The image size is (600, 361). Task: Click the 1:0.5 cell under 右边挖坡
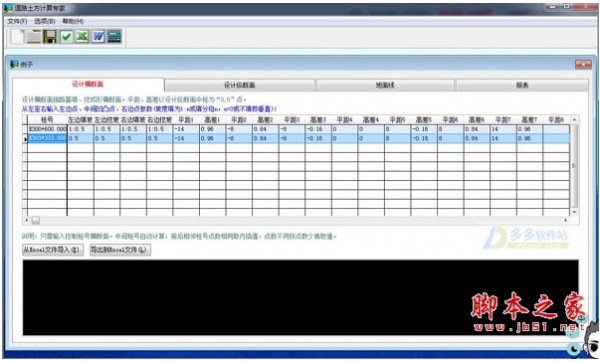(x=160, y=129)
